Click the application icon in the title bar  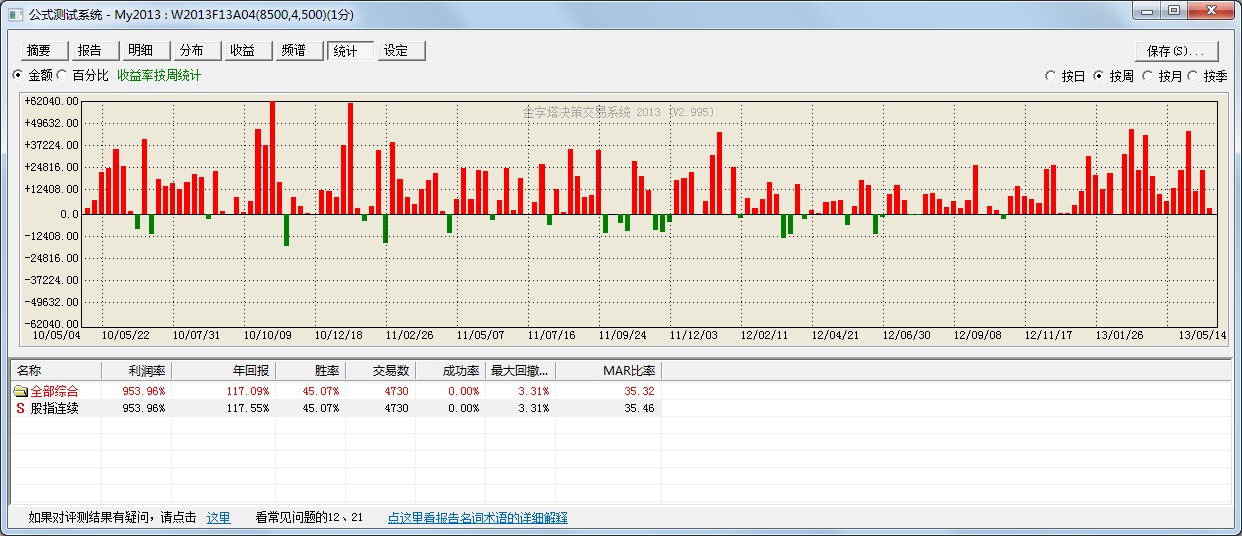[14, 15]
